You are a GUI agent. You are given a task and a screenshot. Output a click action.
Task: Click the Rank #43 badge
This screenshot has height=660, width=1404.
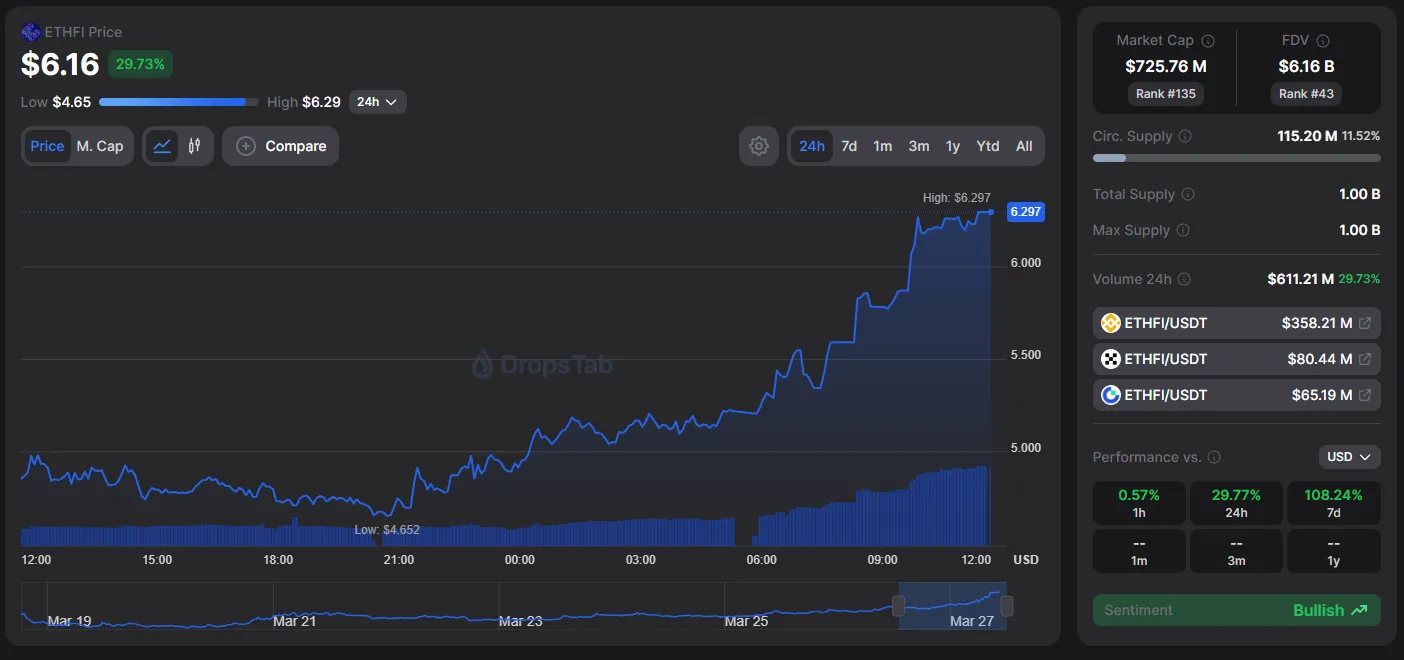[x=1306, y=93]
